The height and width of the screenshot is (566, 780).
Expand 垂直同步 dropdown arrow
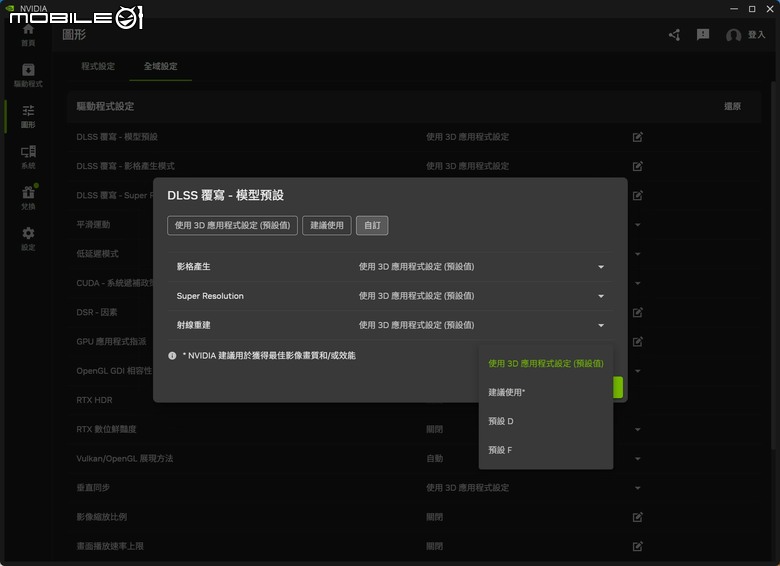point(637,488)
